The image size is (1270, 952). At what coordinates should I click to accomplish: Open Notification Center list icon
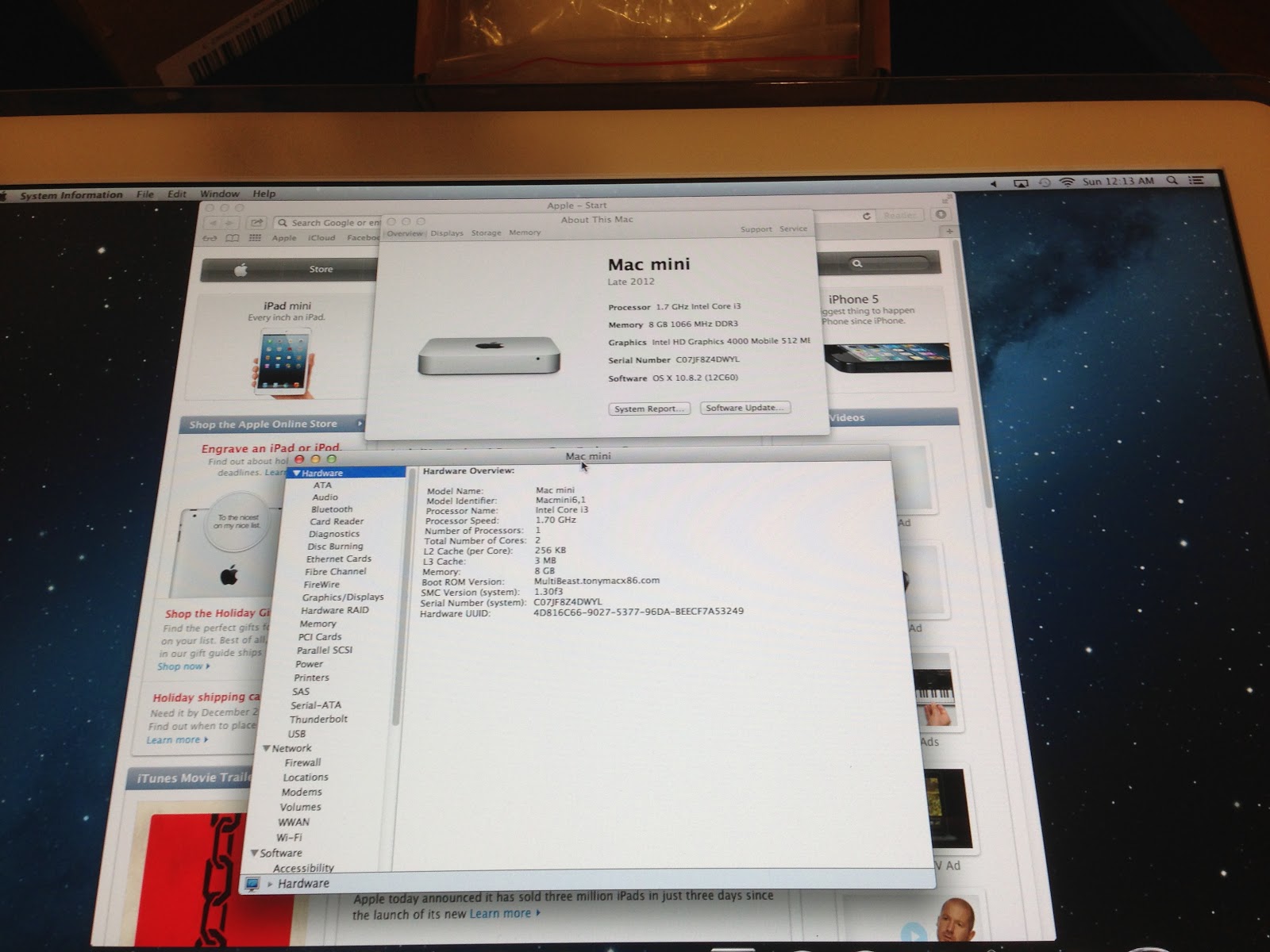[1195, 181]
